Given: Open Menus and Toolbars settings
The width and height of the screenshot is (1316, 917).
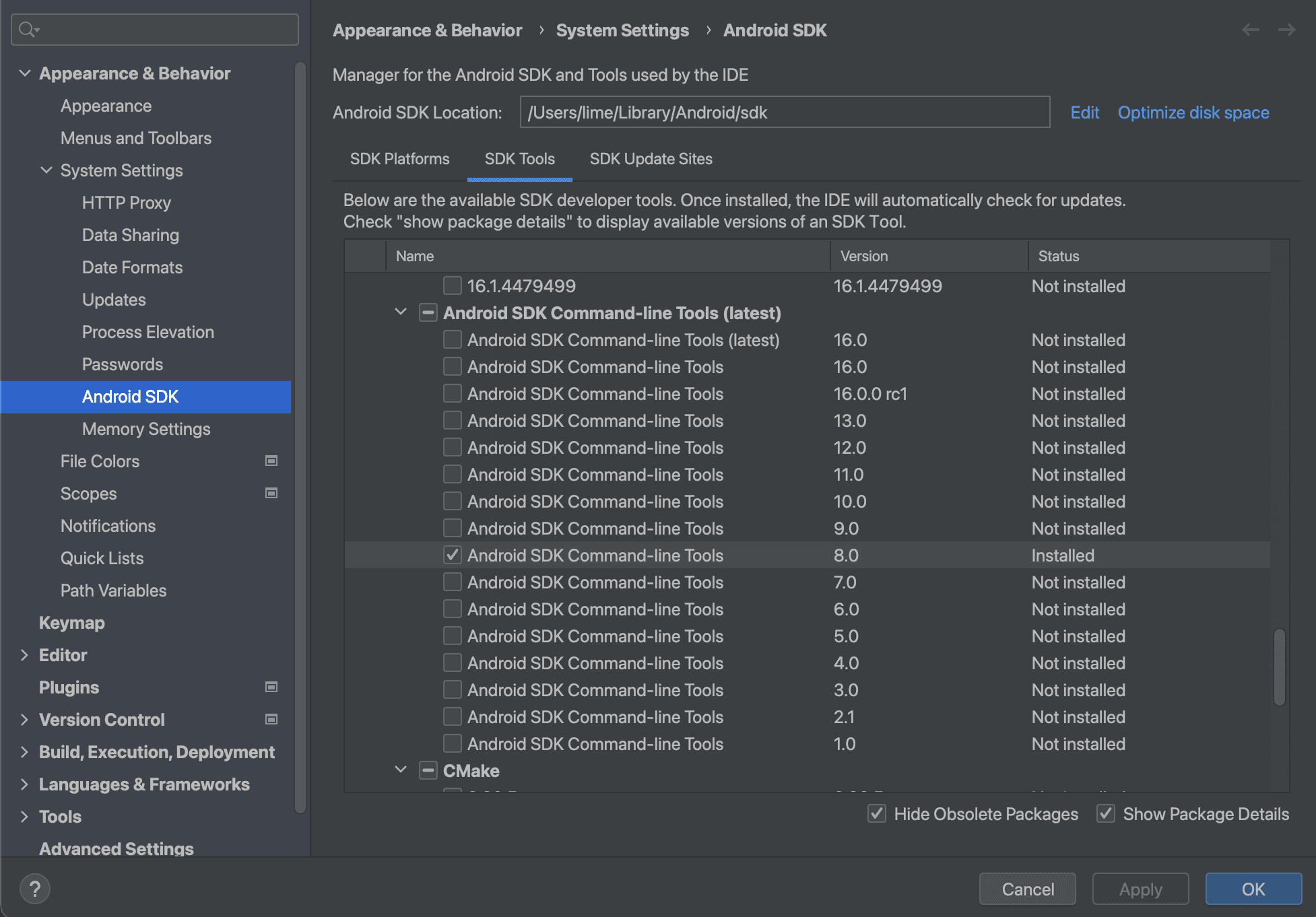Looking at the screenshot, I should click(135, 138).
